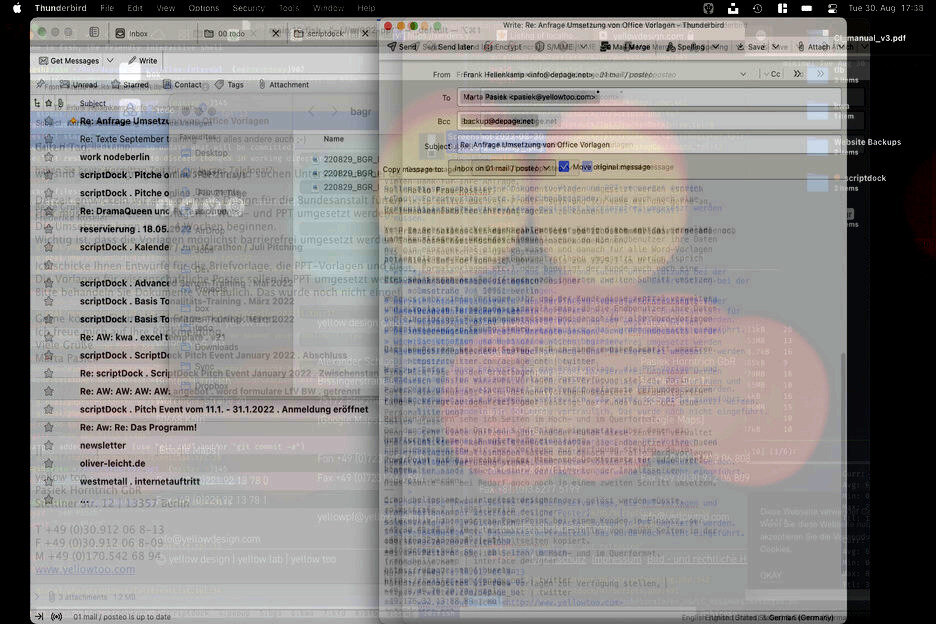Open the Security menu

point(248,8)
